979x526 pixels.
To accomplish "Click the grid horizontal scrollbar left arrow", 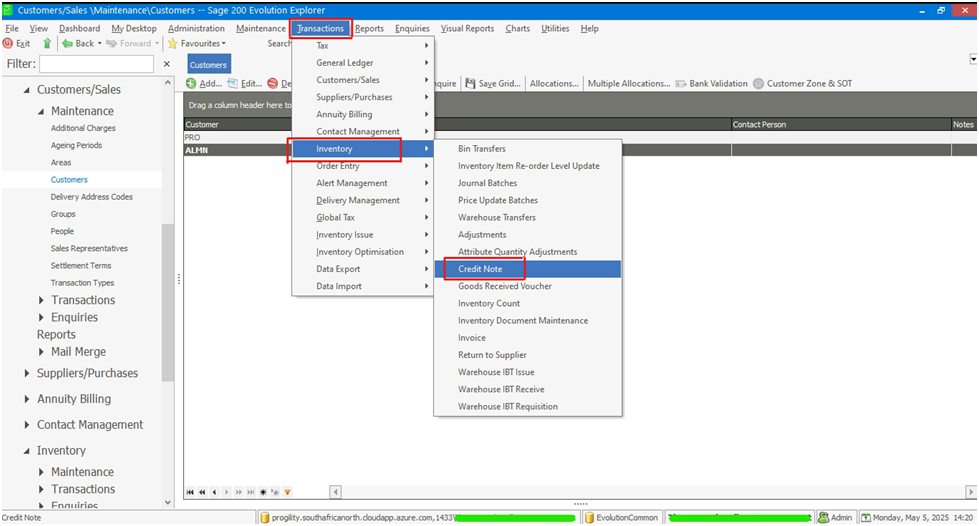I will [335, 492].
